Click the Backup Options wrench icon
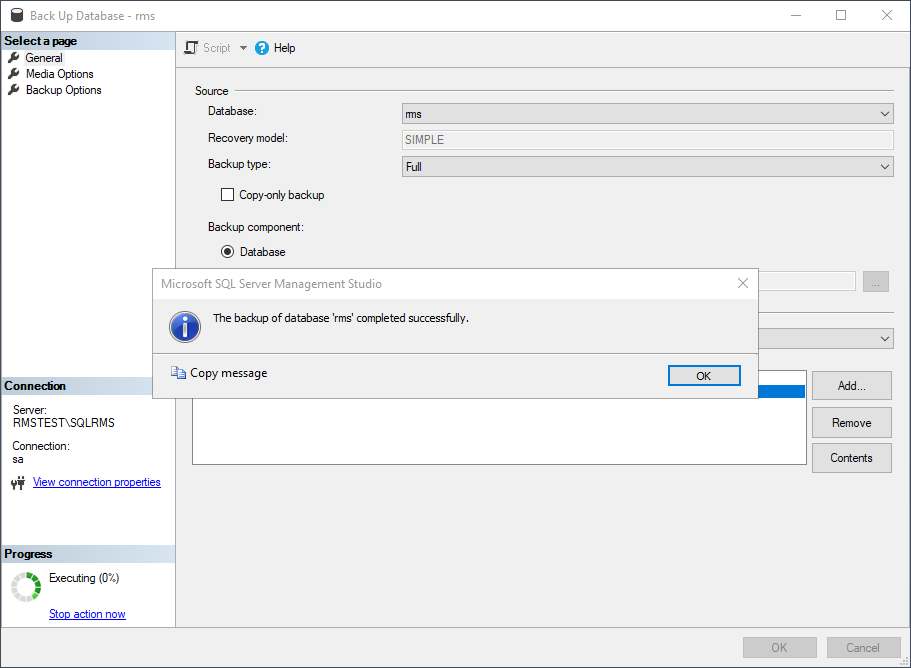 tap(13, 90)
